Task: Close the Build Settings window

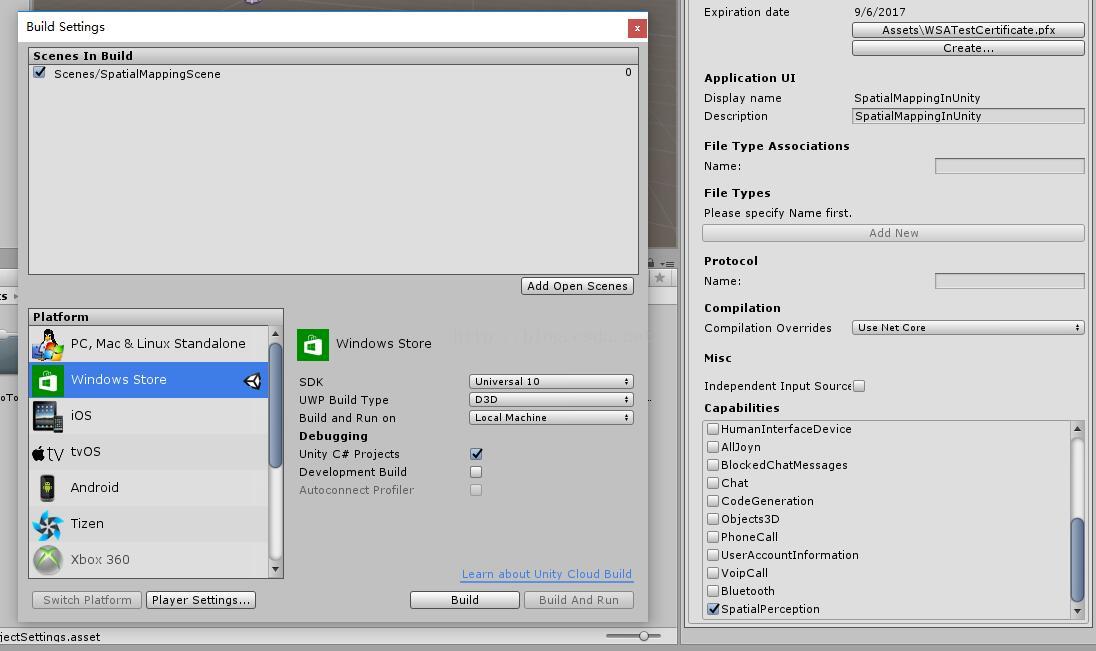Action: [637, 28]
